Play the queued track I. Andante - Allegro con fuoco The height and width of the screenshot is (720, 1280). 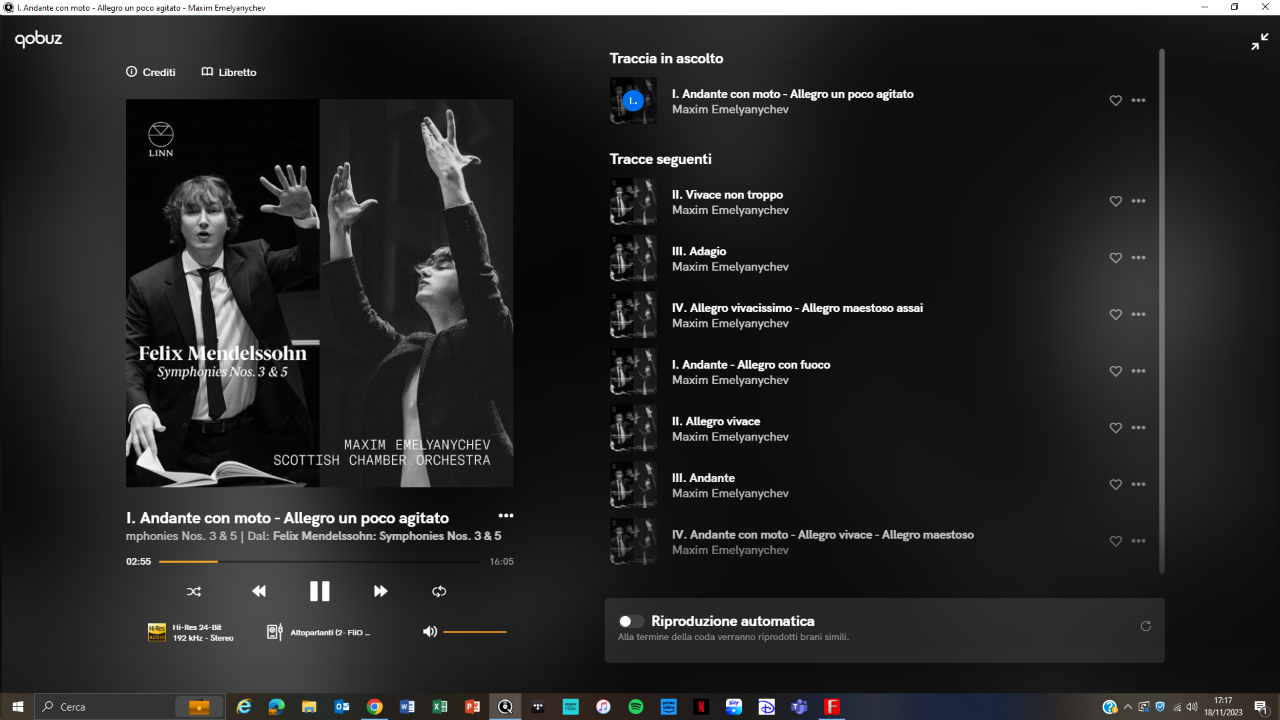click(x=751, y=365)
